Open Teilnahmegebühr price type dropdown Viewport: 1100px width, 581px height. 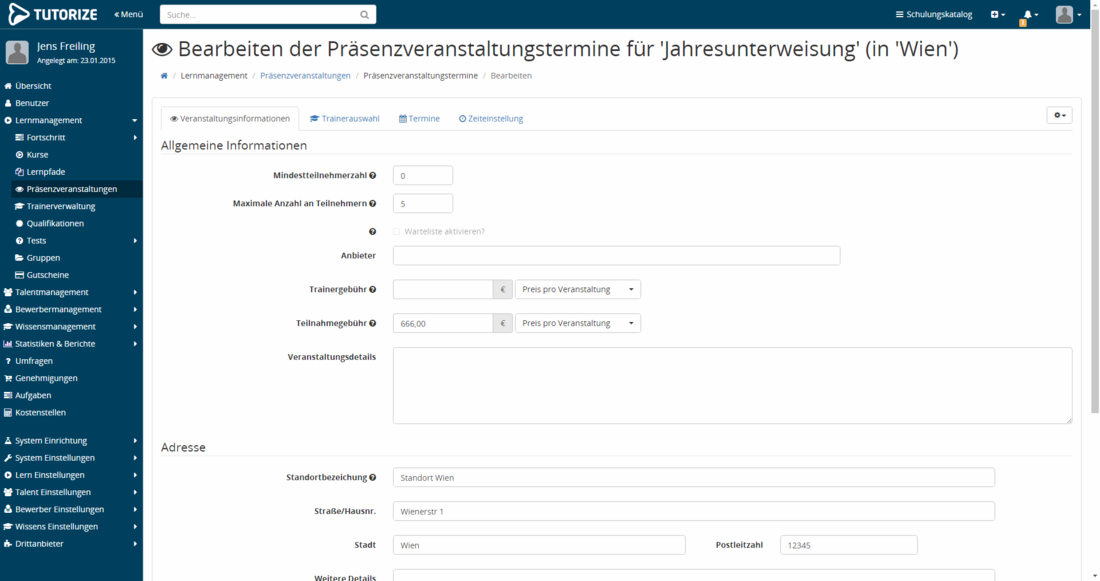577,323
